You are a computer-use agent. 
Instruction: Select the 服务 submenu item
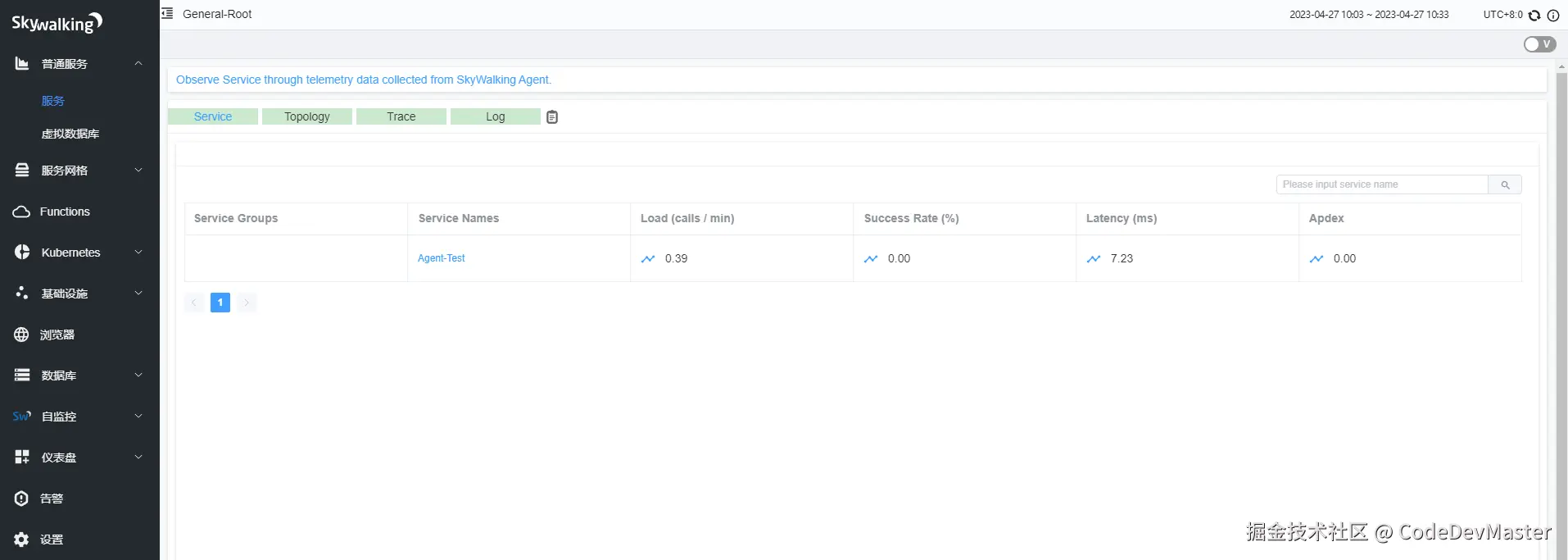pyautogui.click(x=53, y=101)
